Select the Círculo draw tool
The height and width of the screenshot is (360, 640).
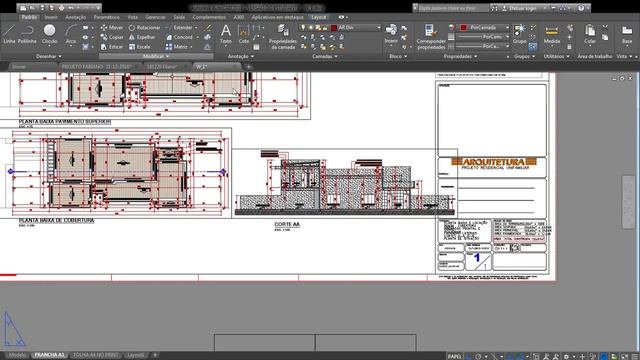(49, 33)
